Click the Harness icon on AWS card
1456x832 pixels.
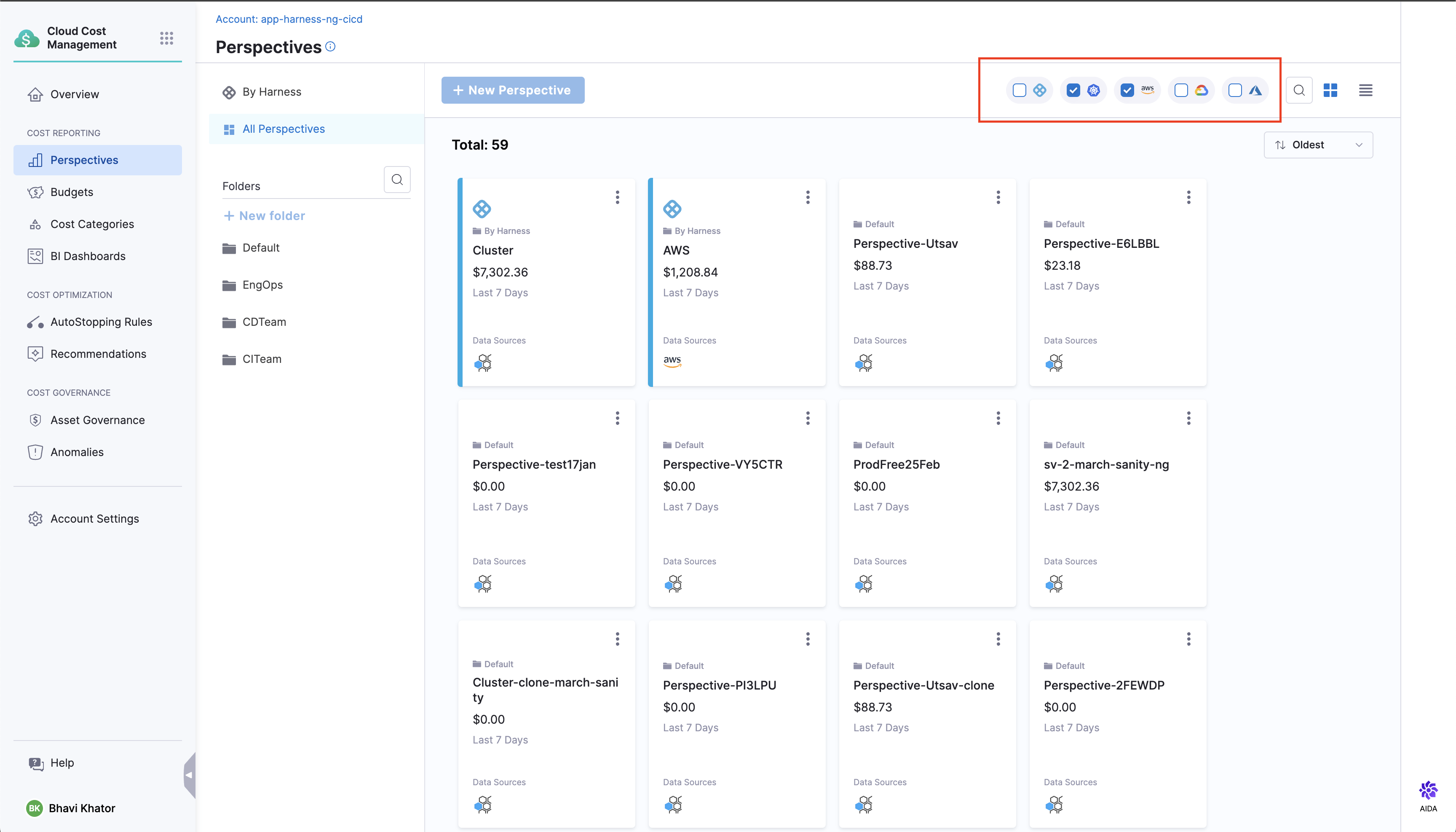(672, 209)
